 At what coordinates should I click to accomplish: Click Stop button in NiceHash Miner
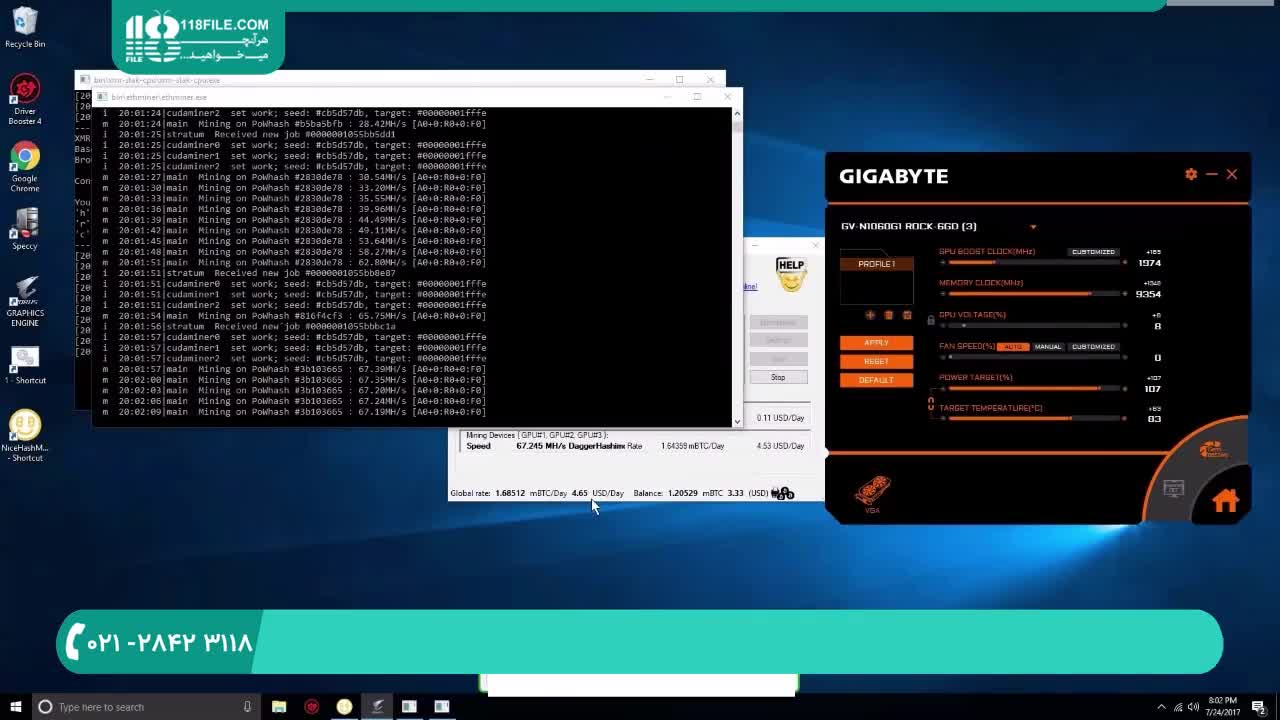778,377
